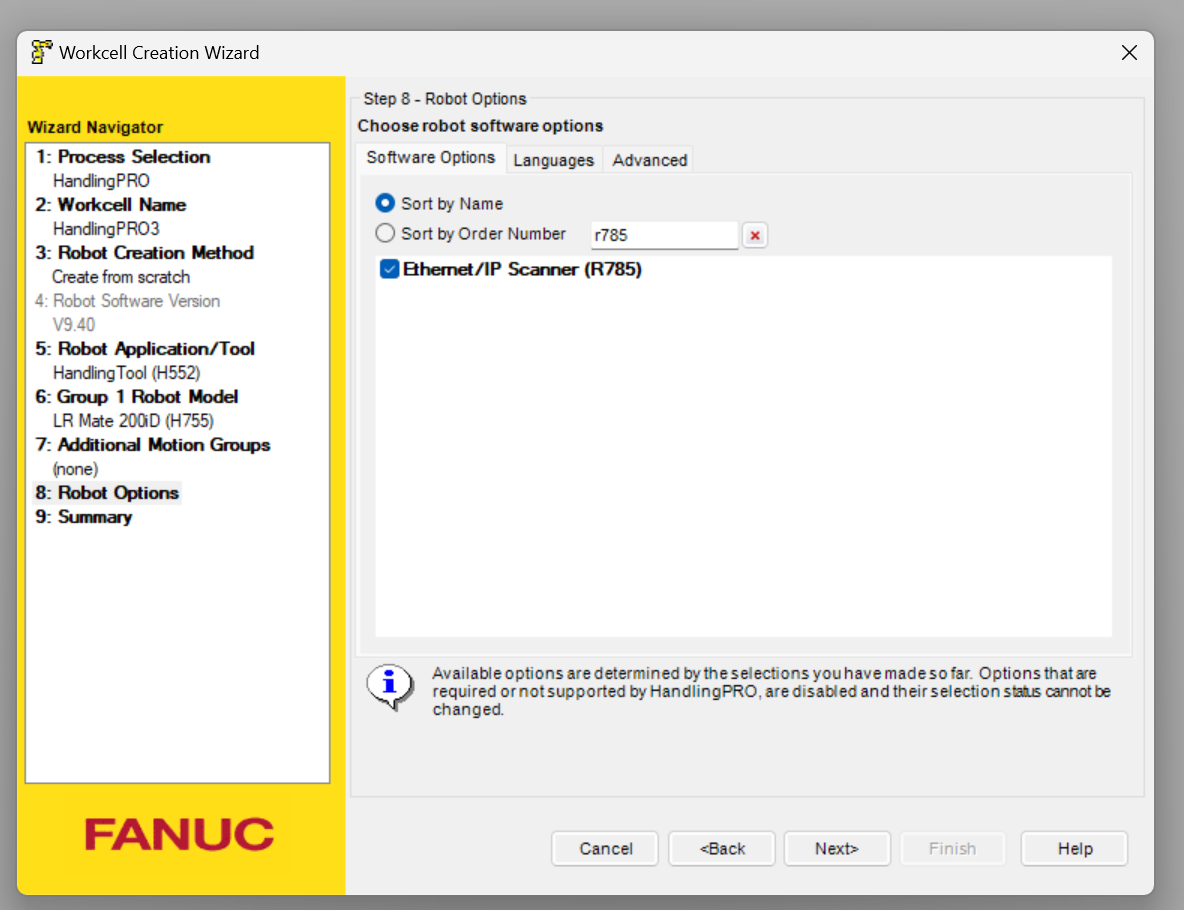Go to step 7: Additional Motion Groups
The image size is (1184, 910).
tap(153, 445)
